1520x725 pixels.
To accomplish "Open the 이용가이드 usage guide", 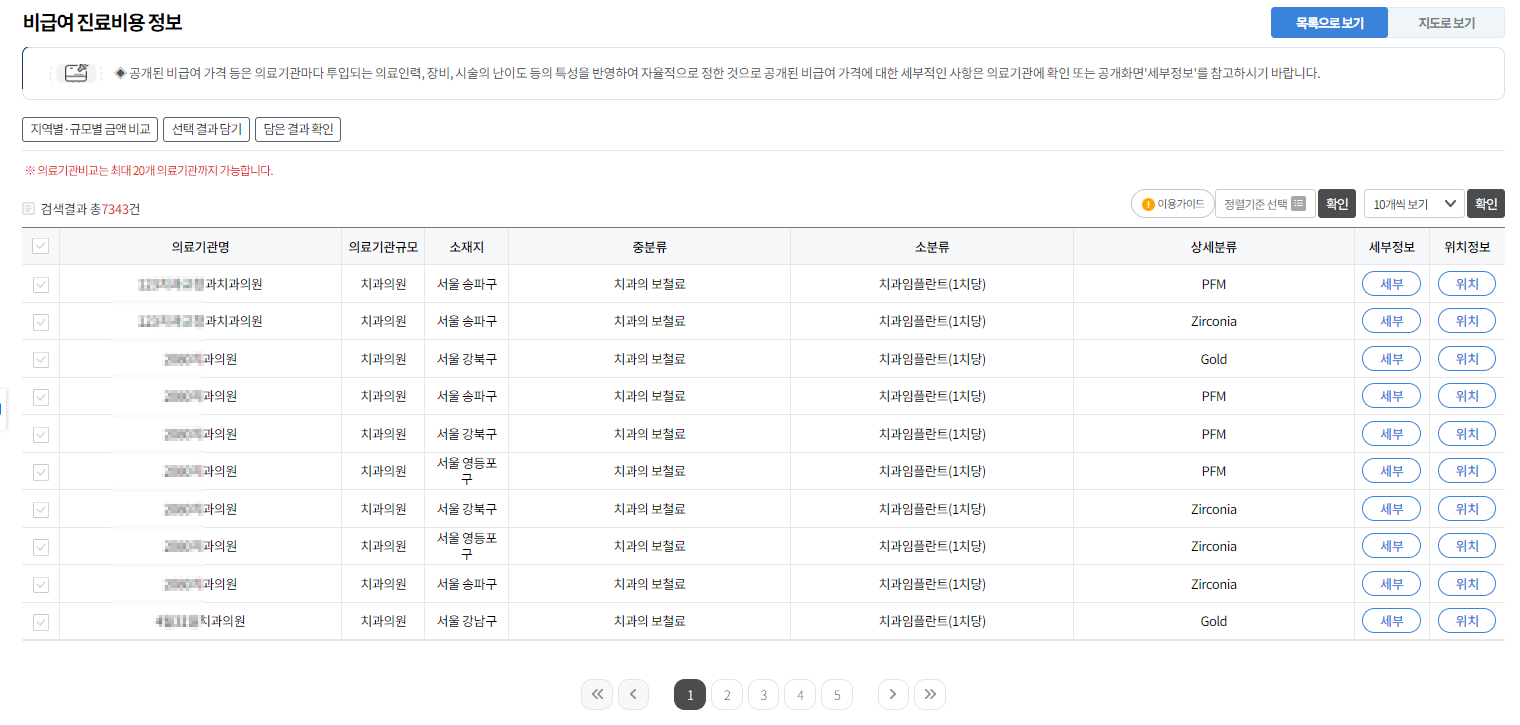I will pos(1172,204).
